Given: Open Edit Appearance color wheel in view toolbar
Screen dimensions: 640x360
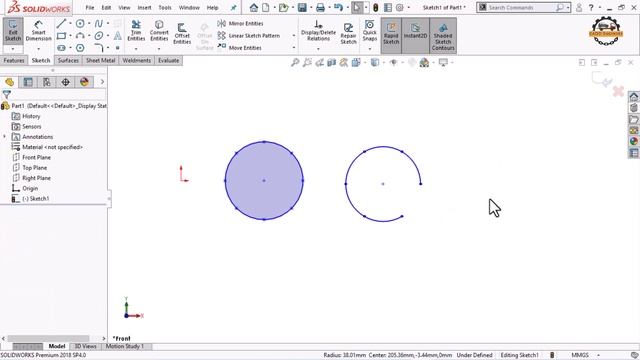Looking at the screenshot, I should (424, 62).
